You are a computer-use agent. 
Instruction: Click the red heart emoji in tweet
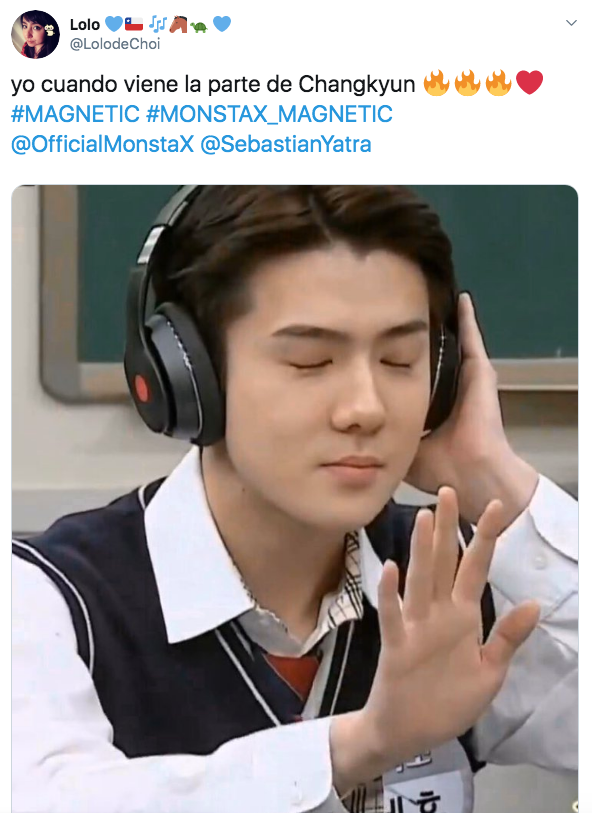(530, 83)
